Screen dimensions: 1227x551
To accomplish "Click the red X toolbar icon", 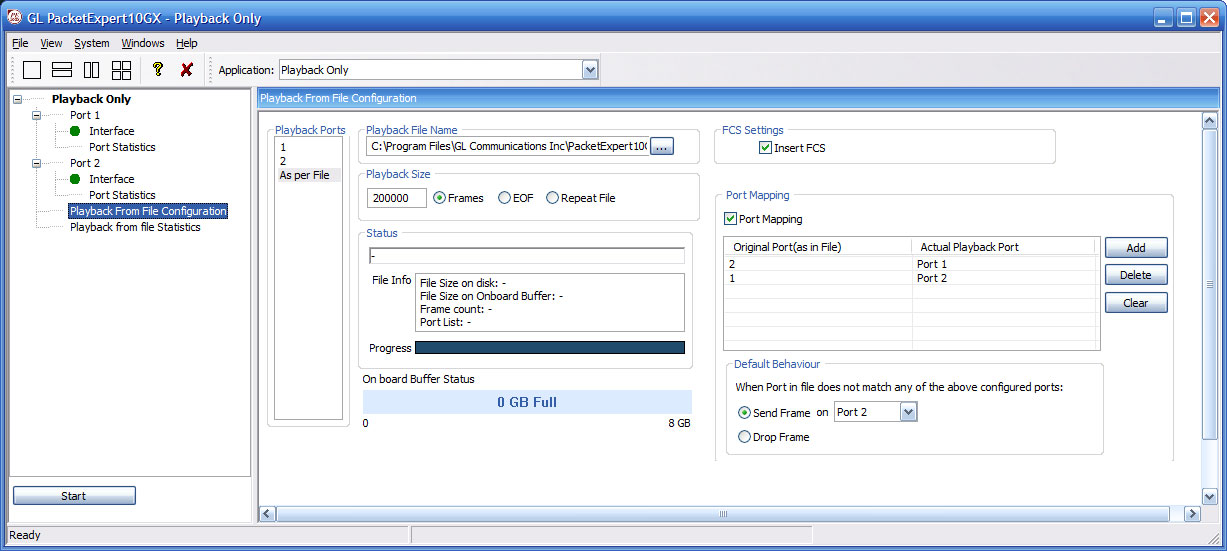I will coord(187,70).
